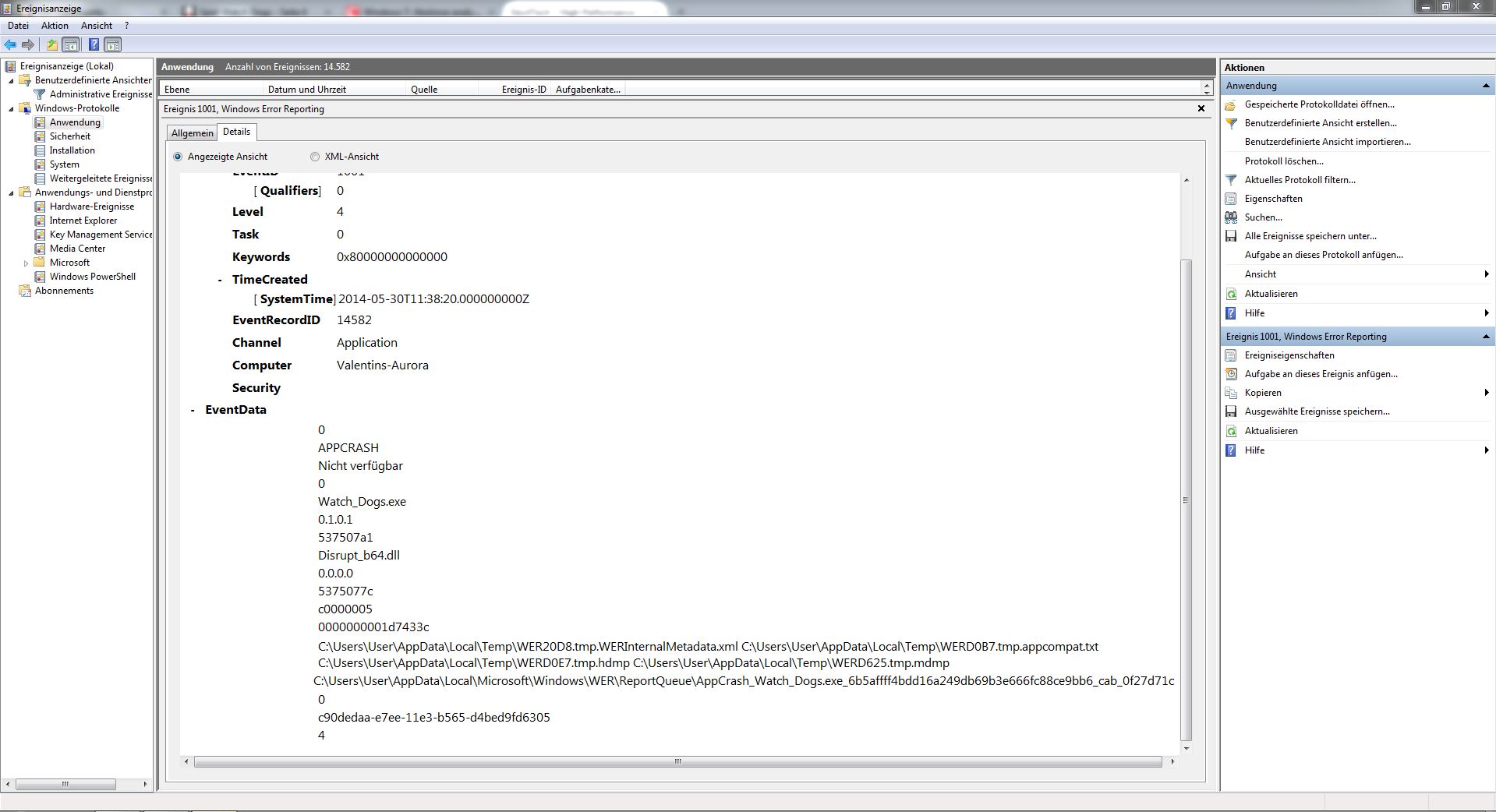Click the folder Up One Level toolbar icon
The image size is (1496, 812).
pyautogui.click(x=51, y=45)
